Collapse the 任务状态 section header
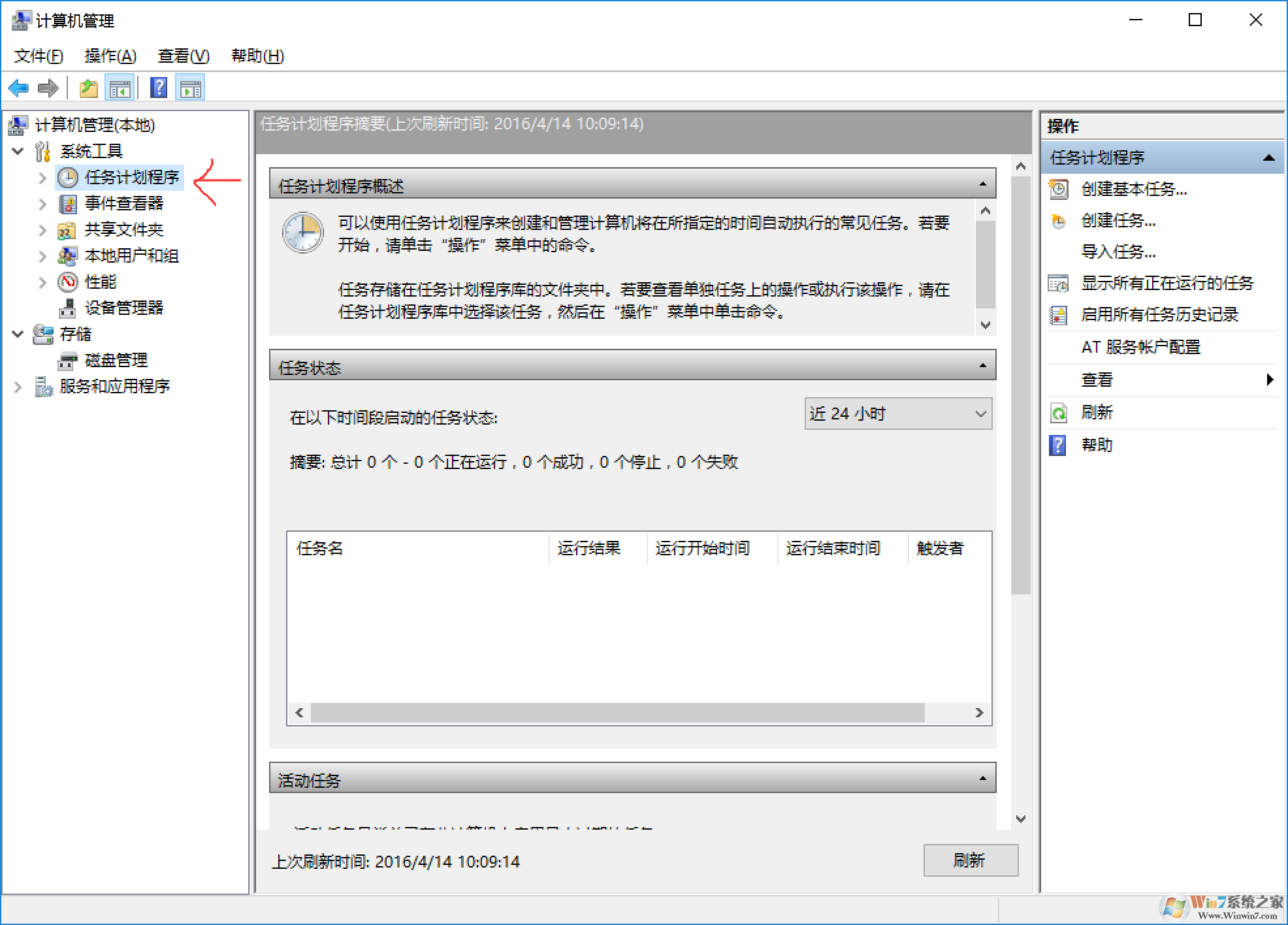 [x=982, y=366]
